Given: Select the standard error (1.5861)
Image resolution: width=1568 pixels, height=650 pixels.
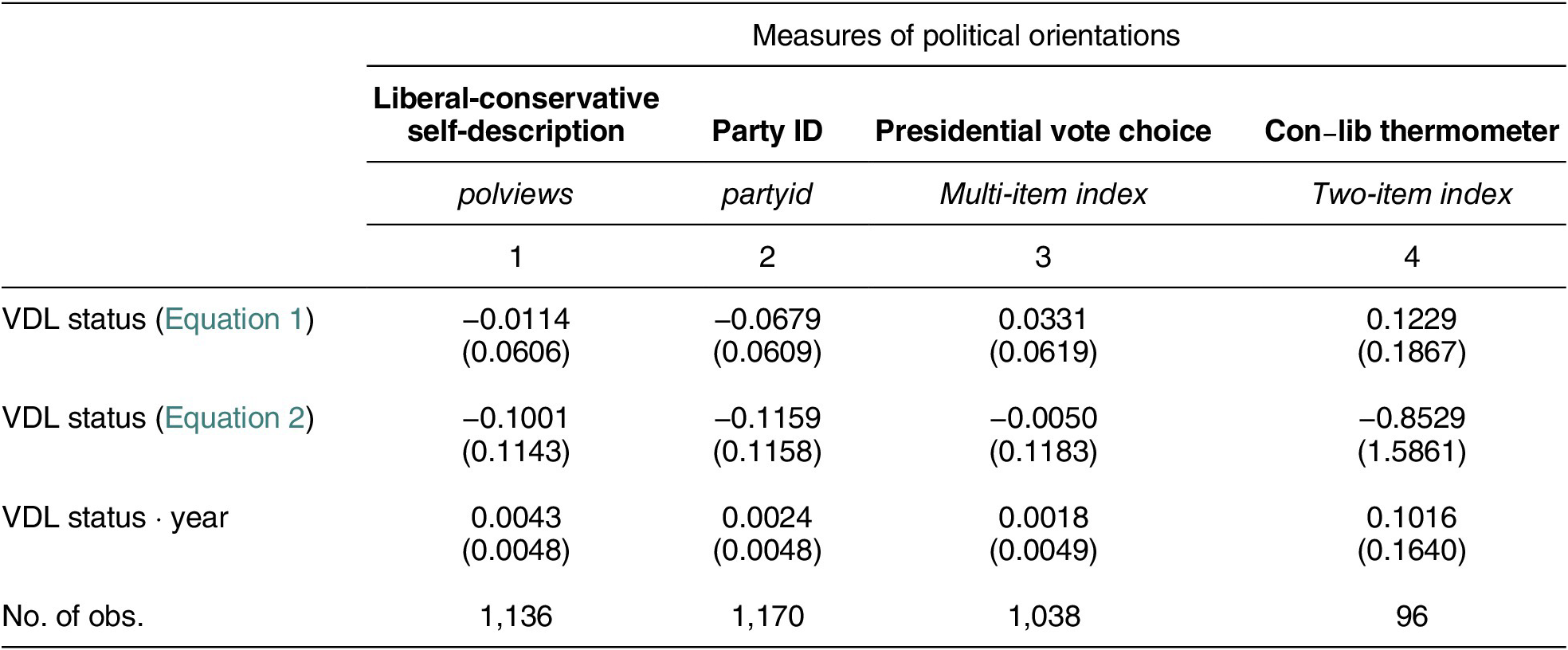Looking at the screenshot, I should pos(1411,452).
